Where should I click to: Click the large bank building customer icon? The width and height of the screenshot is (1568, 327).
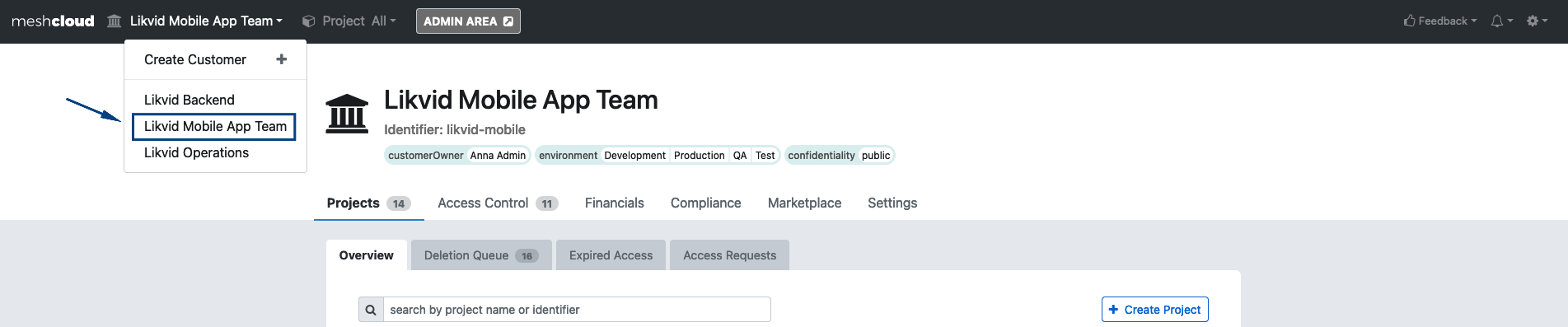[347, 114]
